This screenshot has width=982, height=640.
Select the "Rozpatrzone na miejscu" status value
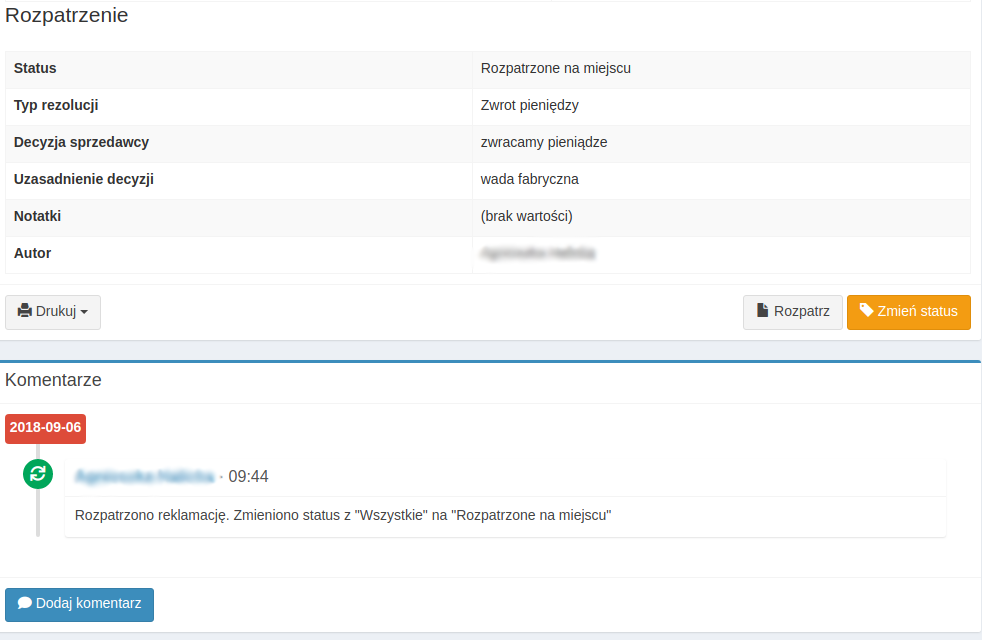[555, 69]
